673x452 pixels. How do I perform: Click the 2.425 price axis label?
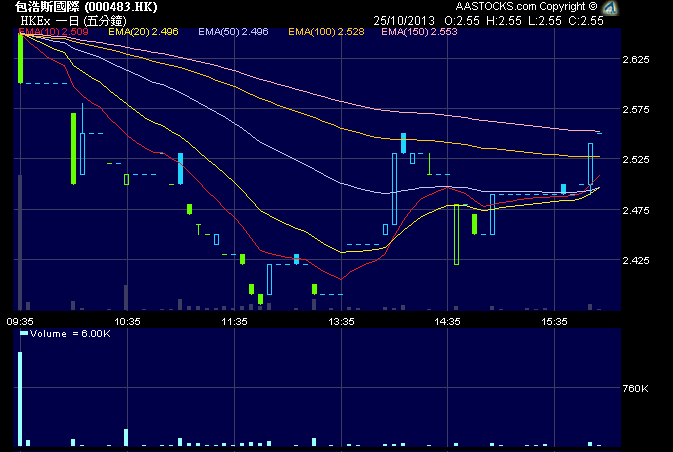[636, 261]
